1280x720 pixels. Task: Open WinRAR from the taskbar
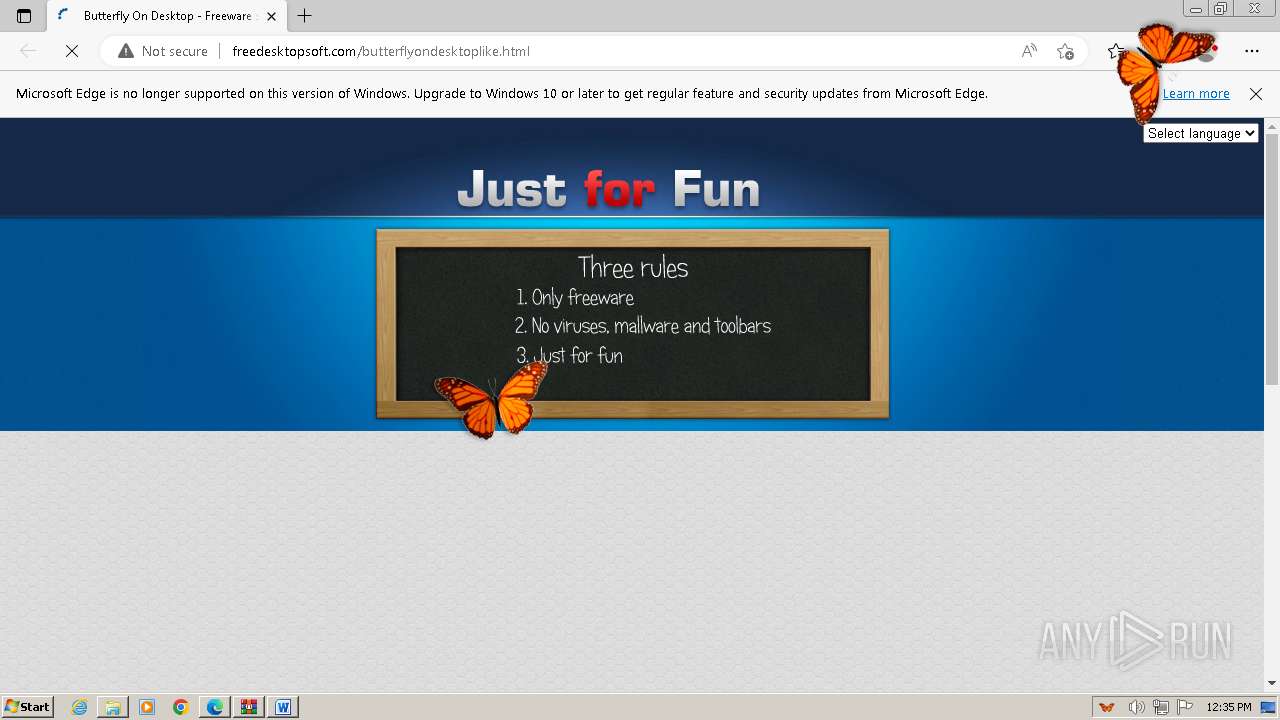pos(249,707)
